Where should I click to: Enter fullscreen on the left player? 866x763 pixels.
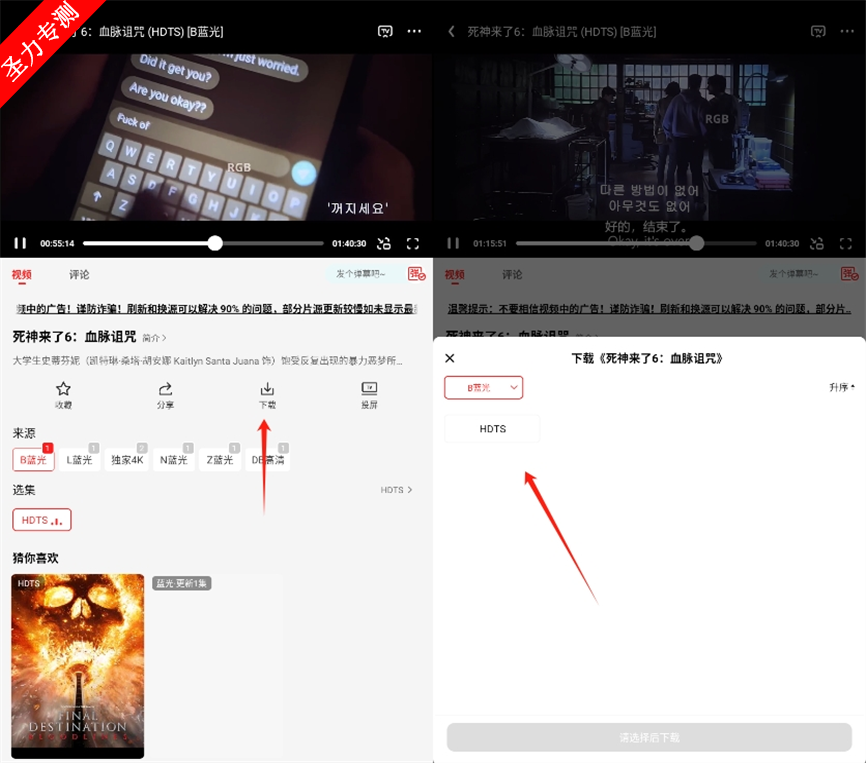413,243
